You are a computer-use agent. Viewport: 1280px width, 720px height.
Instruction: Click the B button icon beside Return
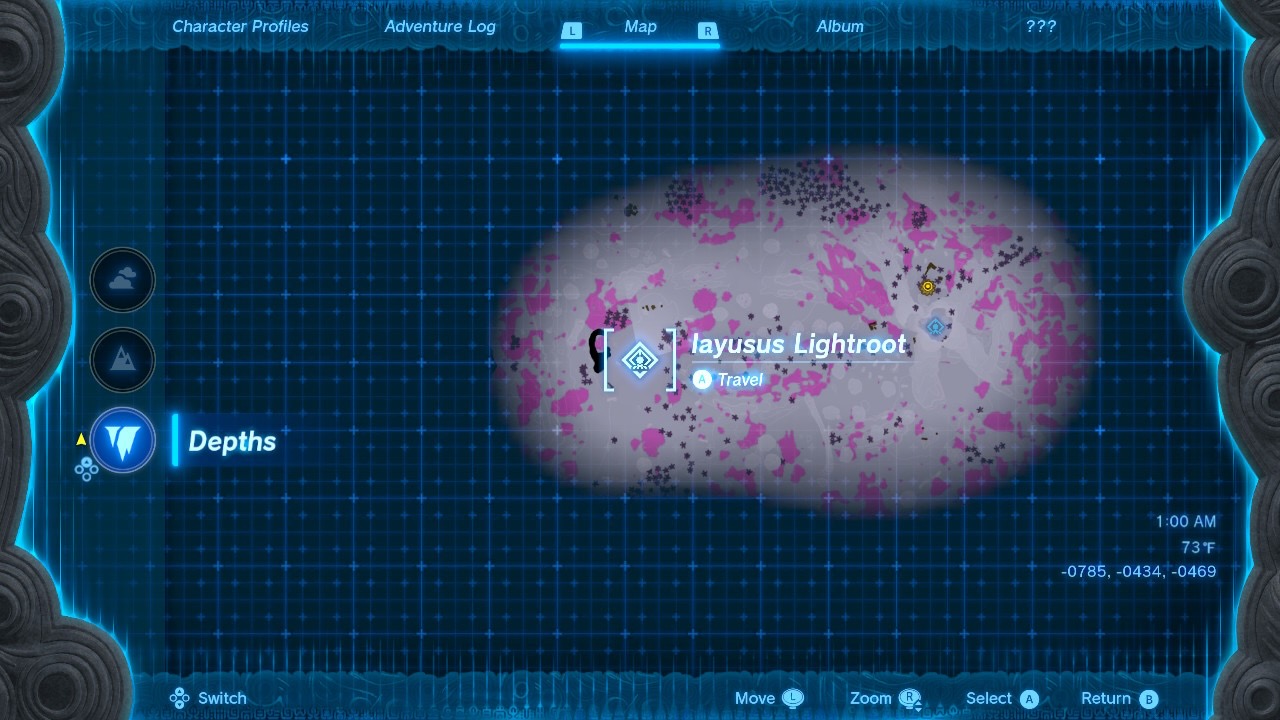(x=1148, y=699)
